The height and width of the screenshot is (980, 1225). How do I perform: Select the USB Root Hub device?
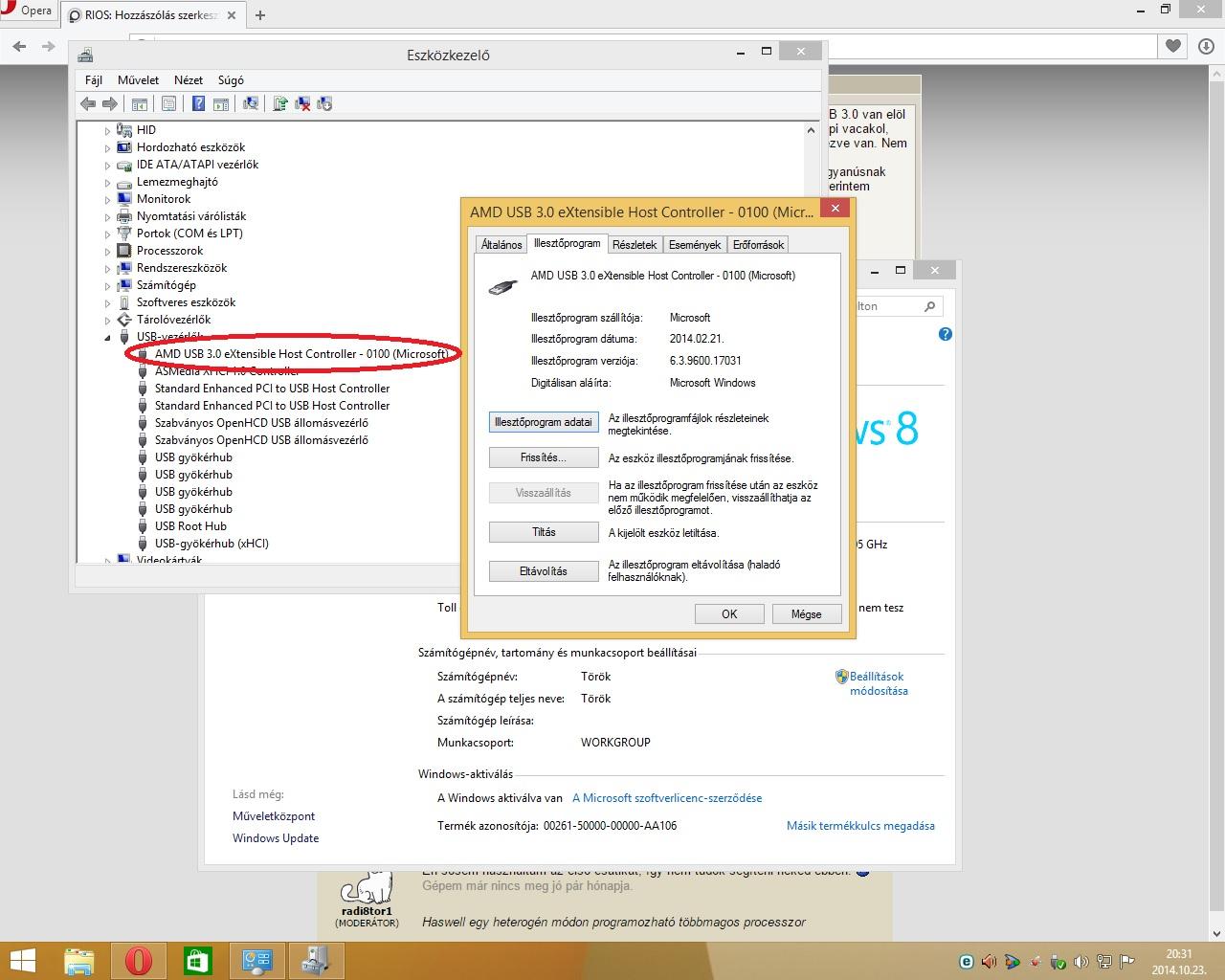(190, 526)
